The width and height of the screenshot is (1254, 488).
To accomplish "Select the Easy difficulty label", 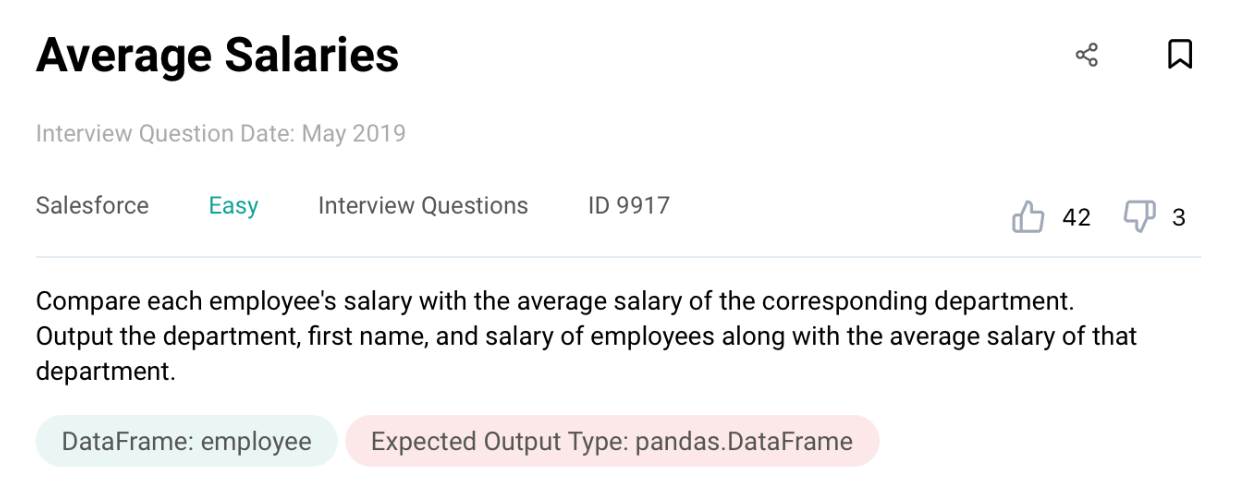I will point(233,206).
